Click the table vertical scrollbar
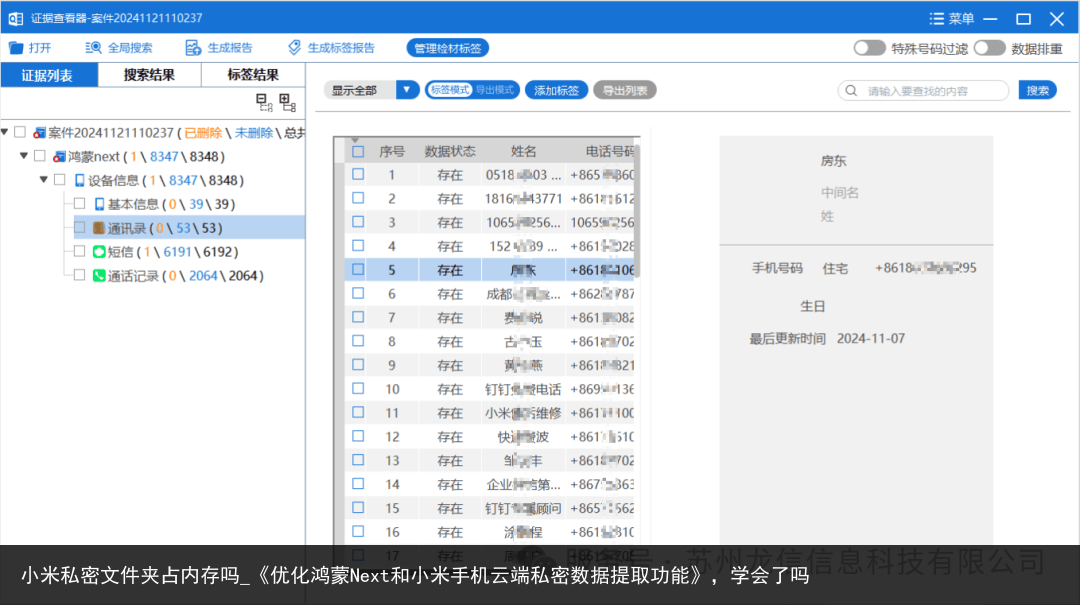The width and height of the screenshot is (1080, 605). click(x=637, y=210)
